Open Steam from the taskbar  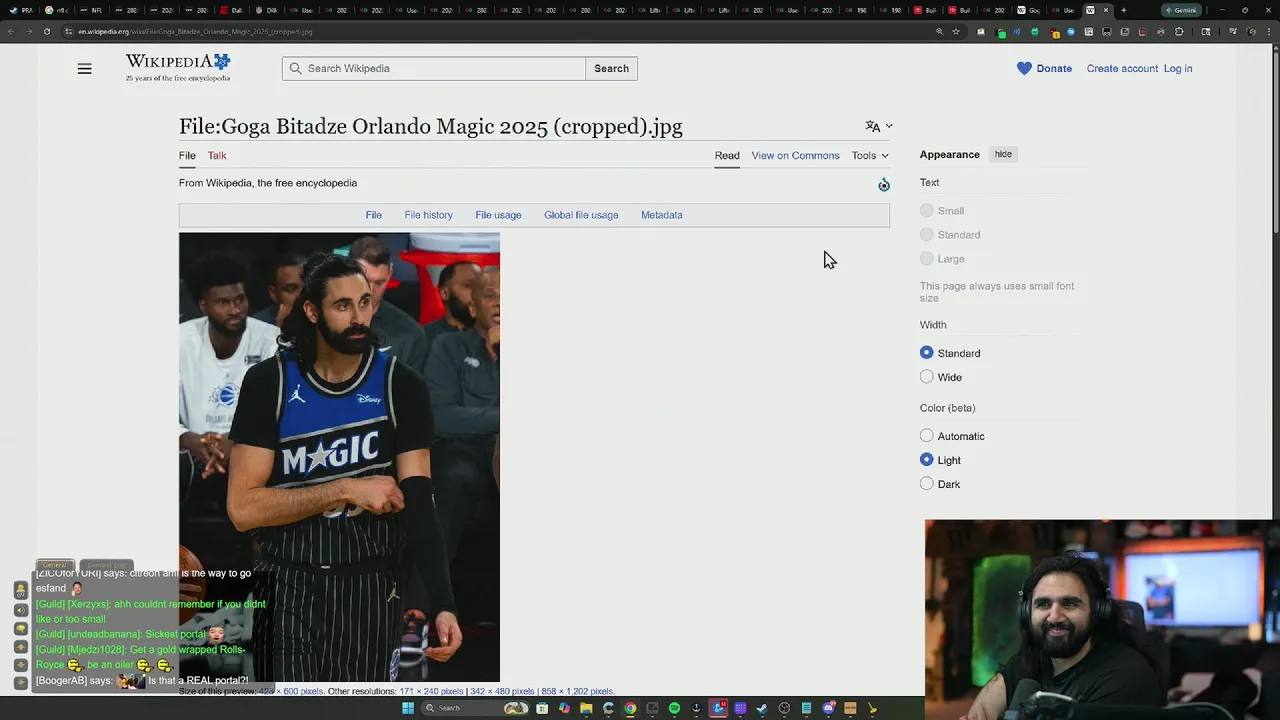point(762,708)
